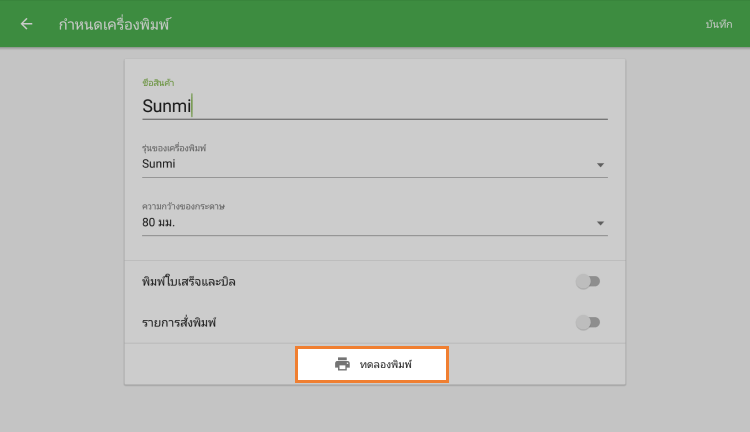750x432 pixels.
Task: Click the พิมพ์ใบเสร็จและบิล row text
Action: pos(189,281)
